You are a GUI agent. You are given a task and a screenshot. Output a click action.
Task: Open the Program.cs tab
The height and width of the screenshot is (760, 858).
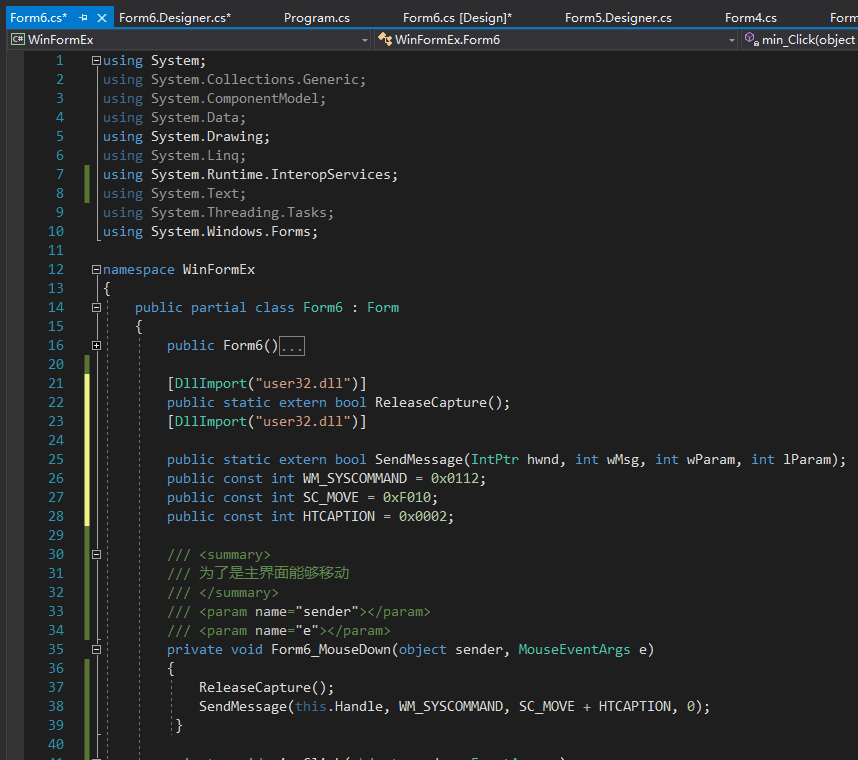tap(316, 18)
